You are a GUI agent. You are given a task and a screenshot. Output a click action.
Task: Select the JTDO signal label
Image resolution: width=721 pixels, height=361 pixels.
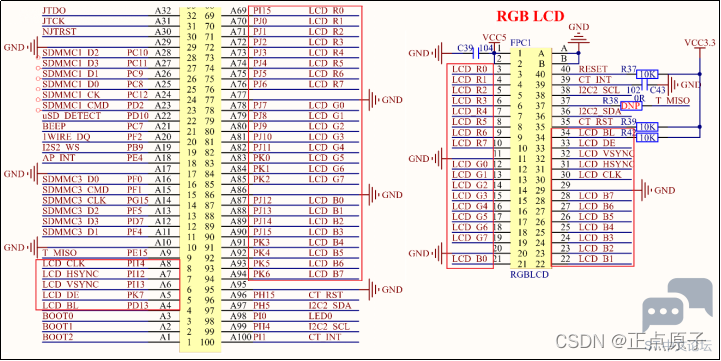click(53, 10)
